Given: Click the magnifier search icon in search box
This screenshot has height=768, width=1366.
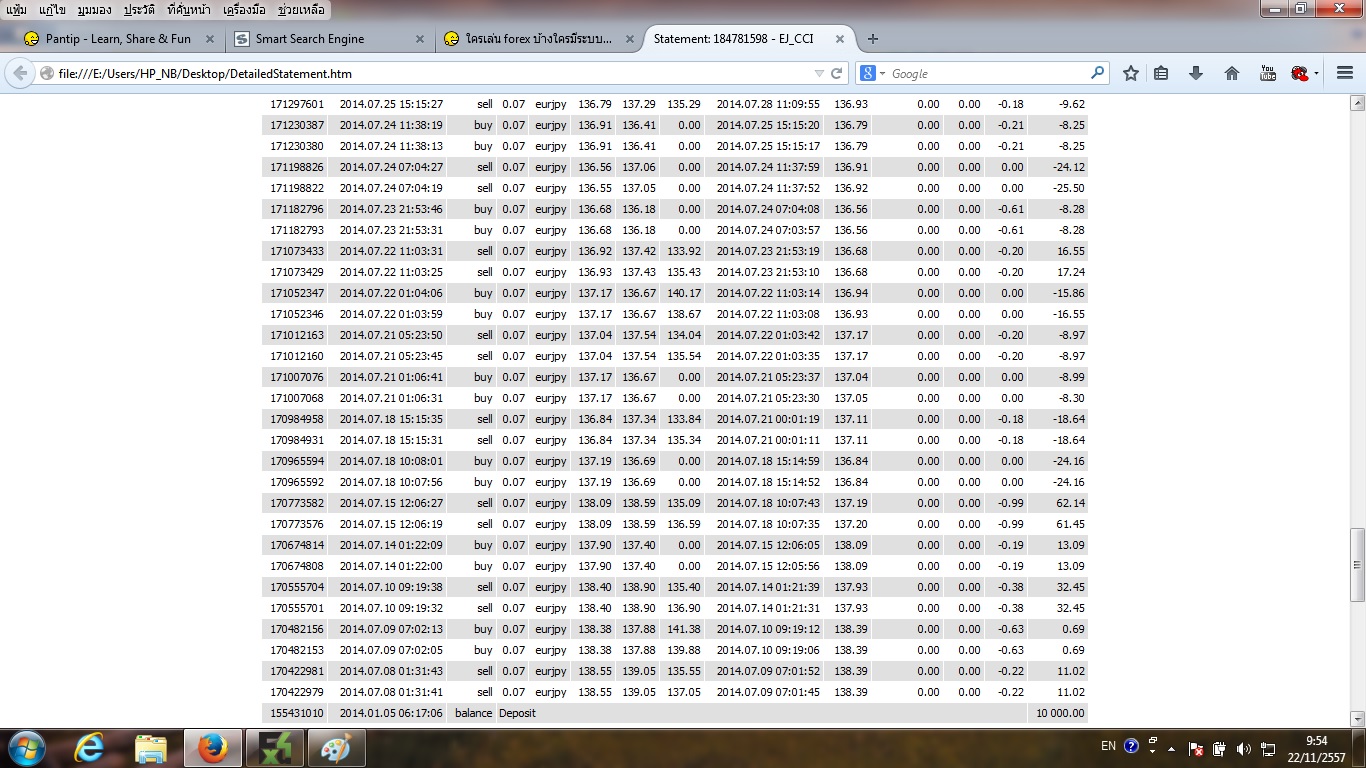Looking at the screenshot, I should (1097, 73).
